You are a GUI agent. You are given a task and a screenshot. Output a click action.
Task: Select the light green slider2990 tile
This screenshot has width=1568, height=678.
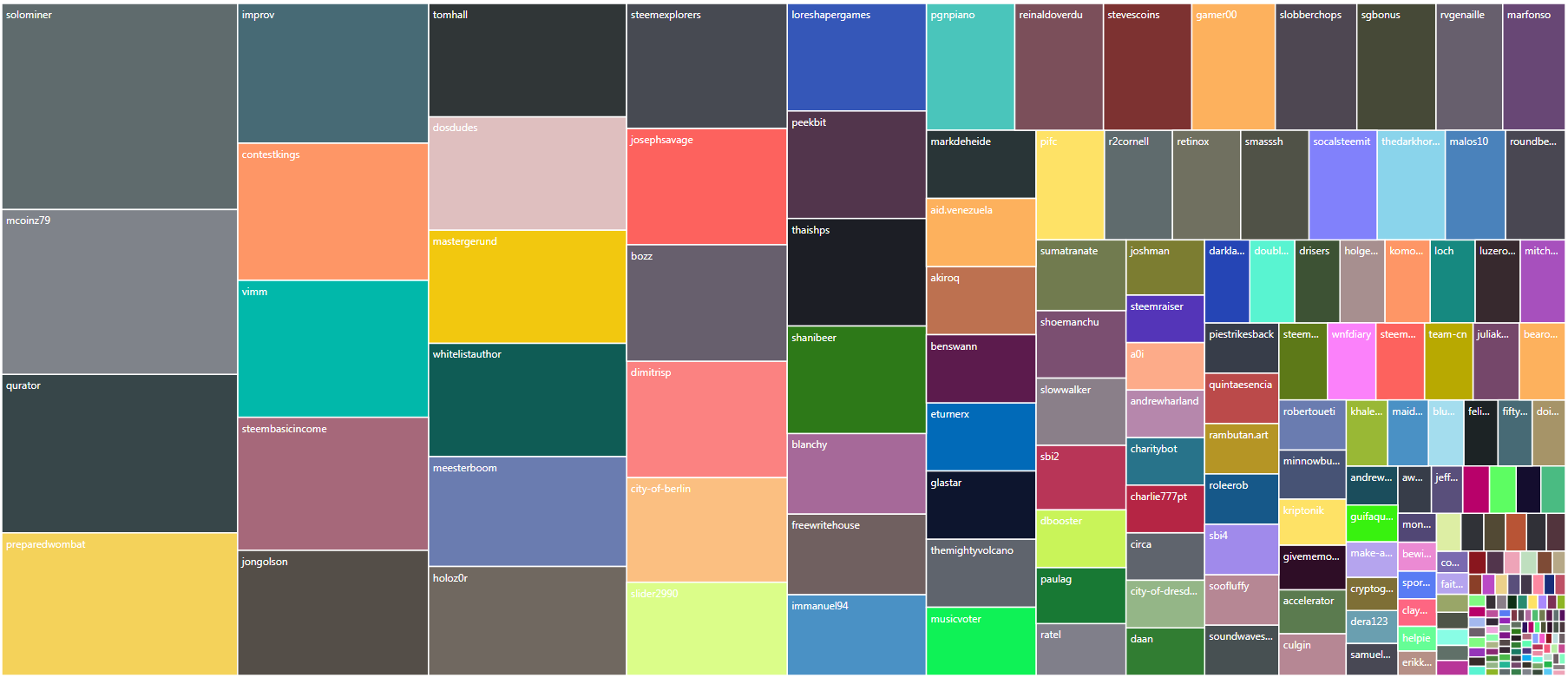(706, 629)
